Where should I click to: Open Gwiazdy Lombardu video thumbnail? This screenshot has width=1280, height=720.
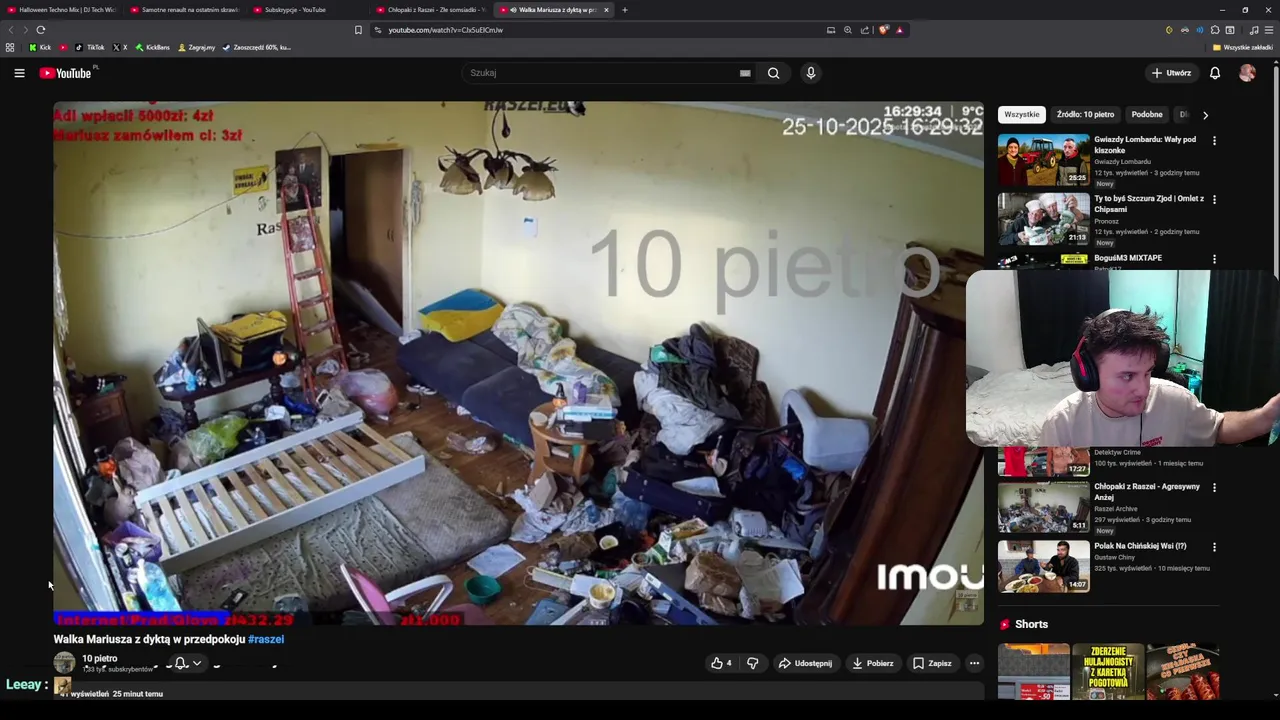tap(1043, 160)
